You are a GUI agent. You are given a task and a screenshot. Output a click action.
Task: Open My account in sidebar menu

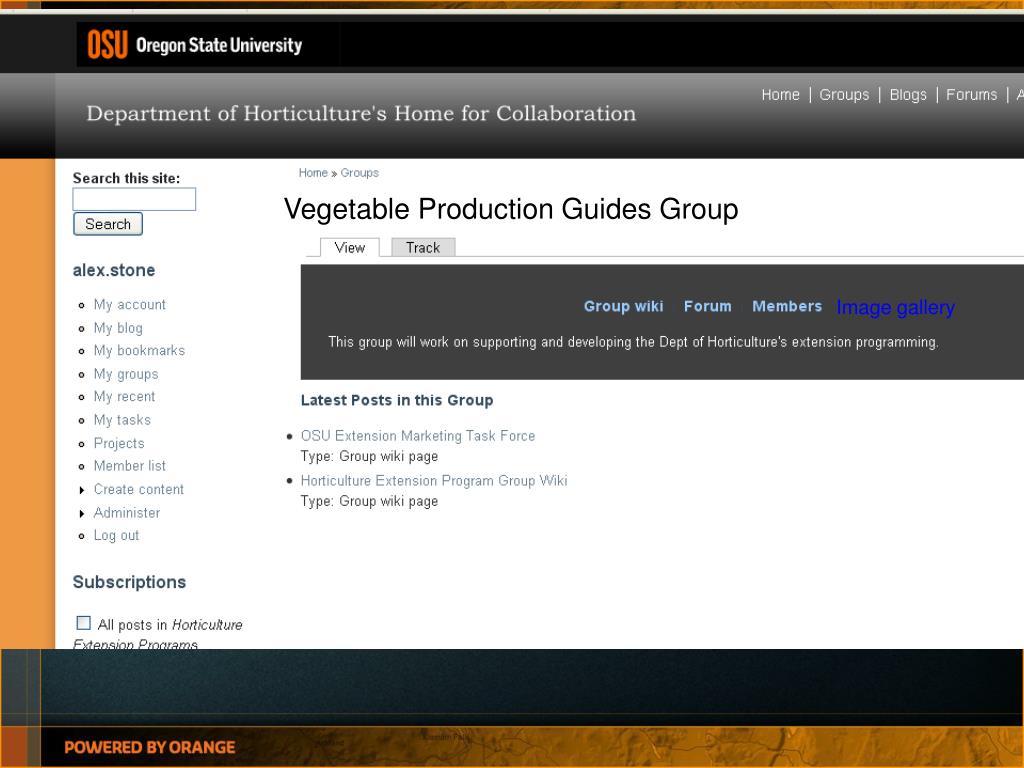pos(129,304)
